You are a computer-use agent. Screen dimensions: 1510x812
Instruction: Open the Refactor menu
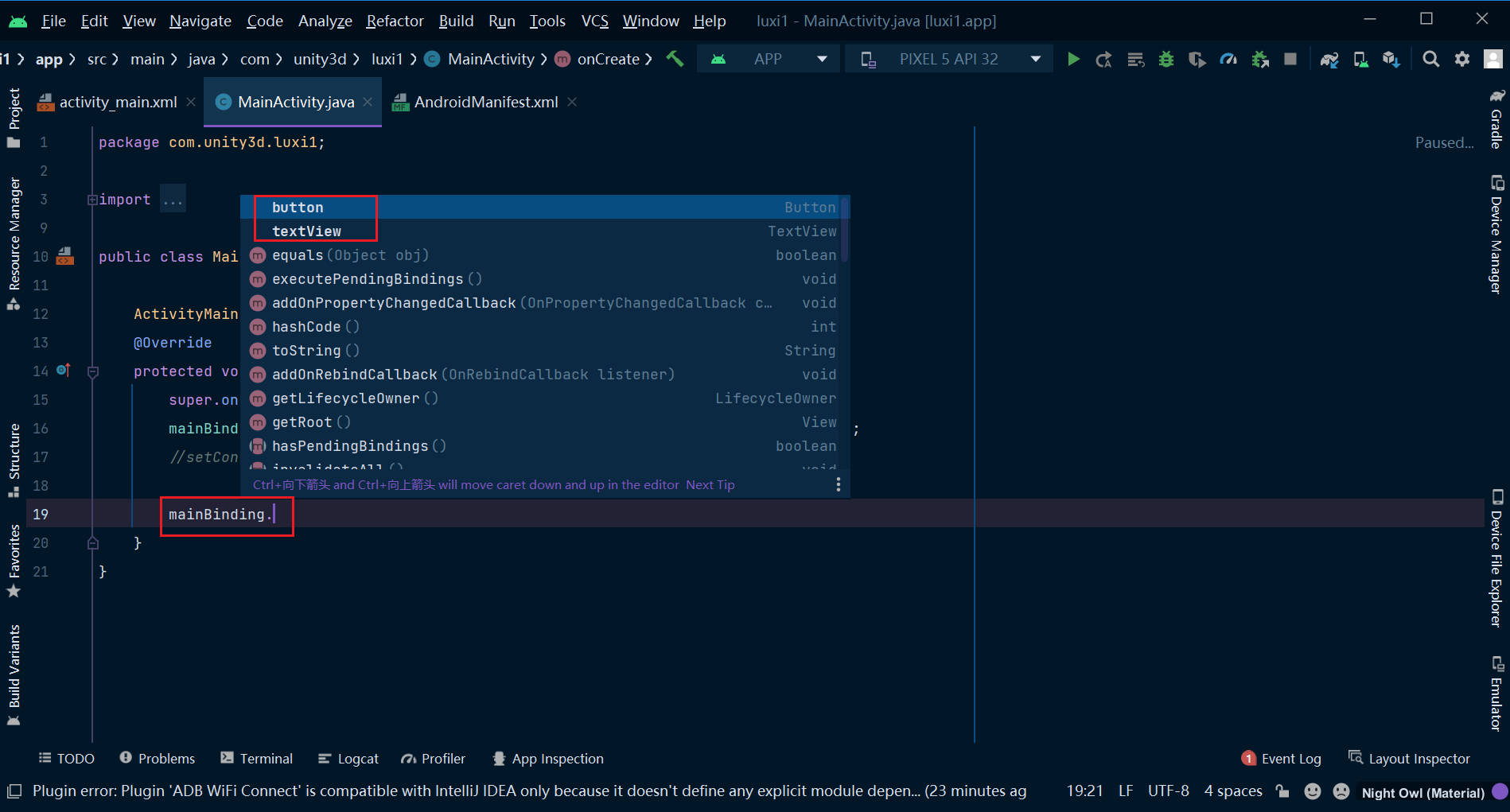[x=395, y=21]
